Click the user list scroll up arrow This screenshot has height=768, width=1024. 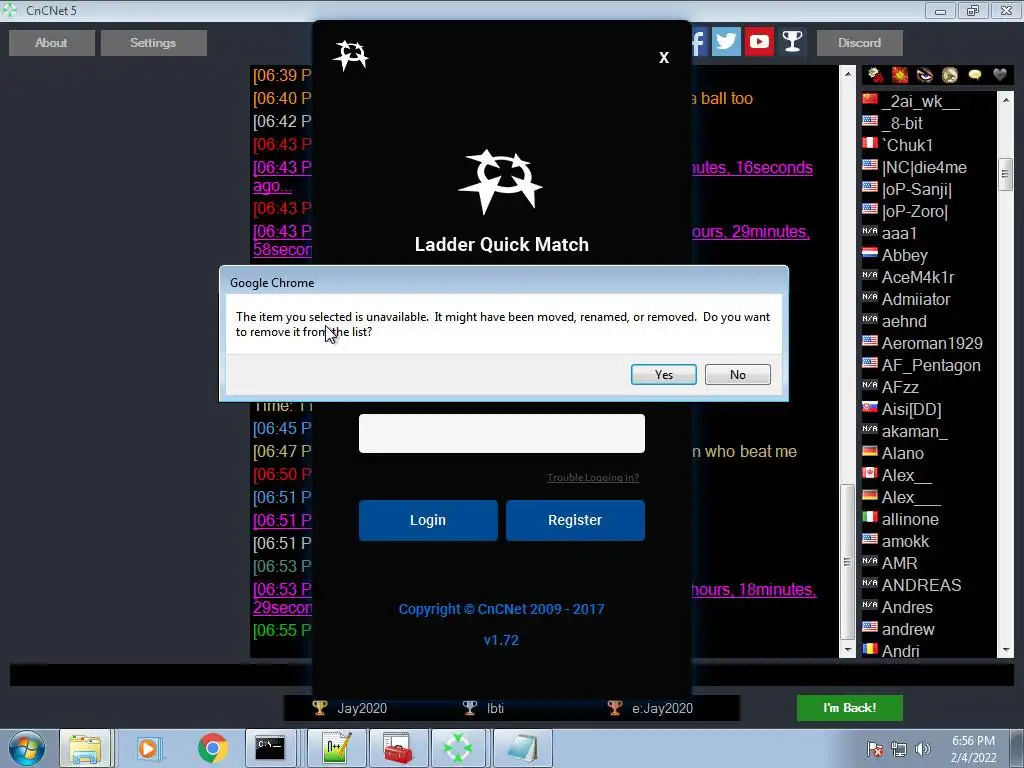1006,100
